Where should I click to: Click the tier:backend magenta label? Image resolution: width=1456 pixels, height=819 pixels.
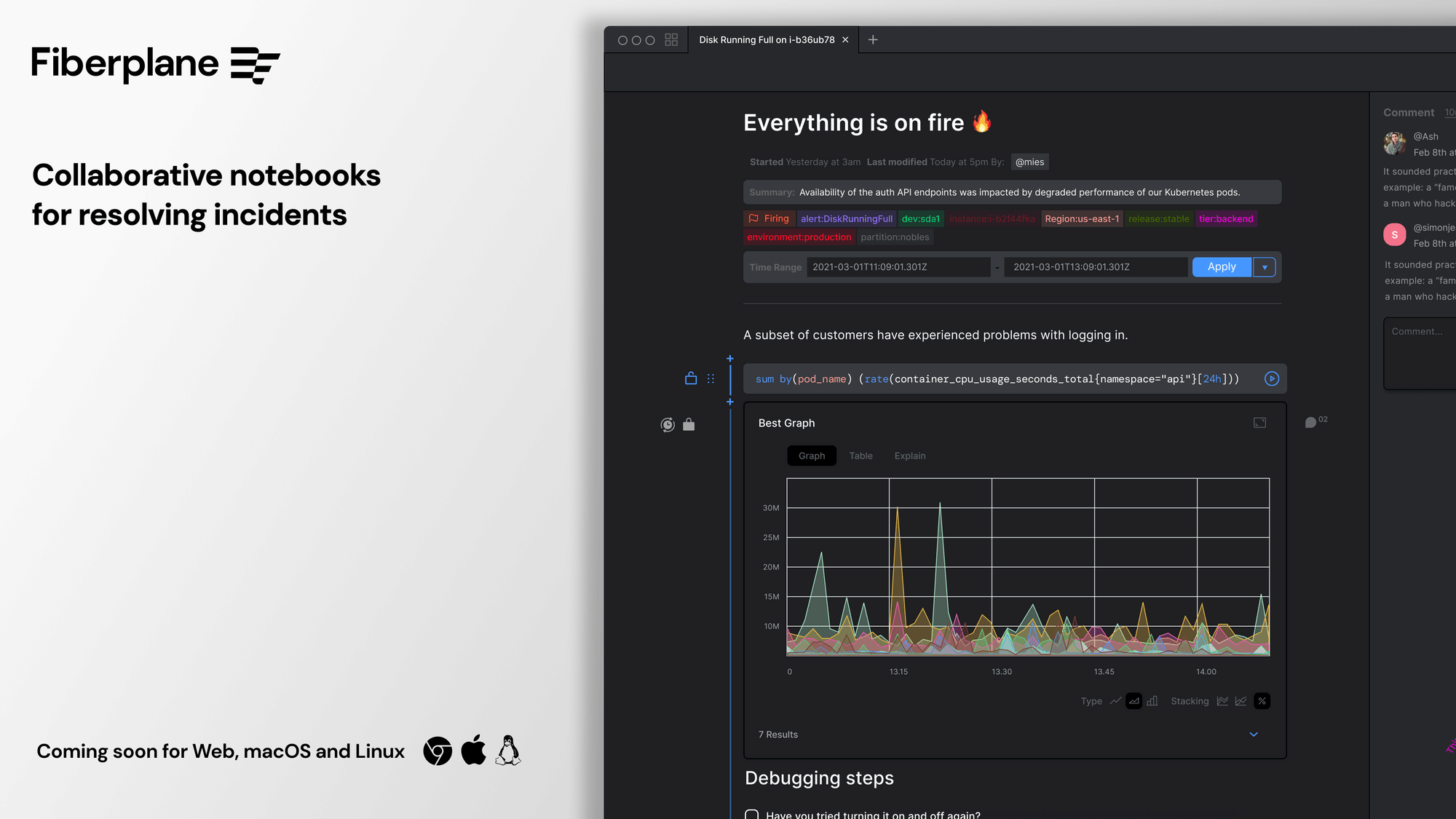tap(1226, 219)
